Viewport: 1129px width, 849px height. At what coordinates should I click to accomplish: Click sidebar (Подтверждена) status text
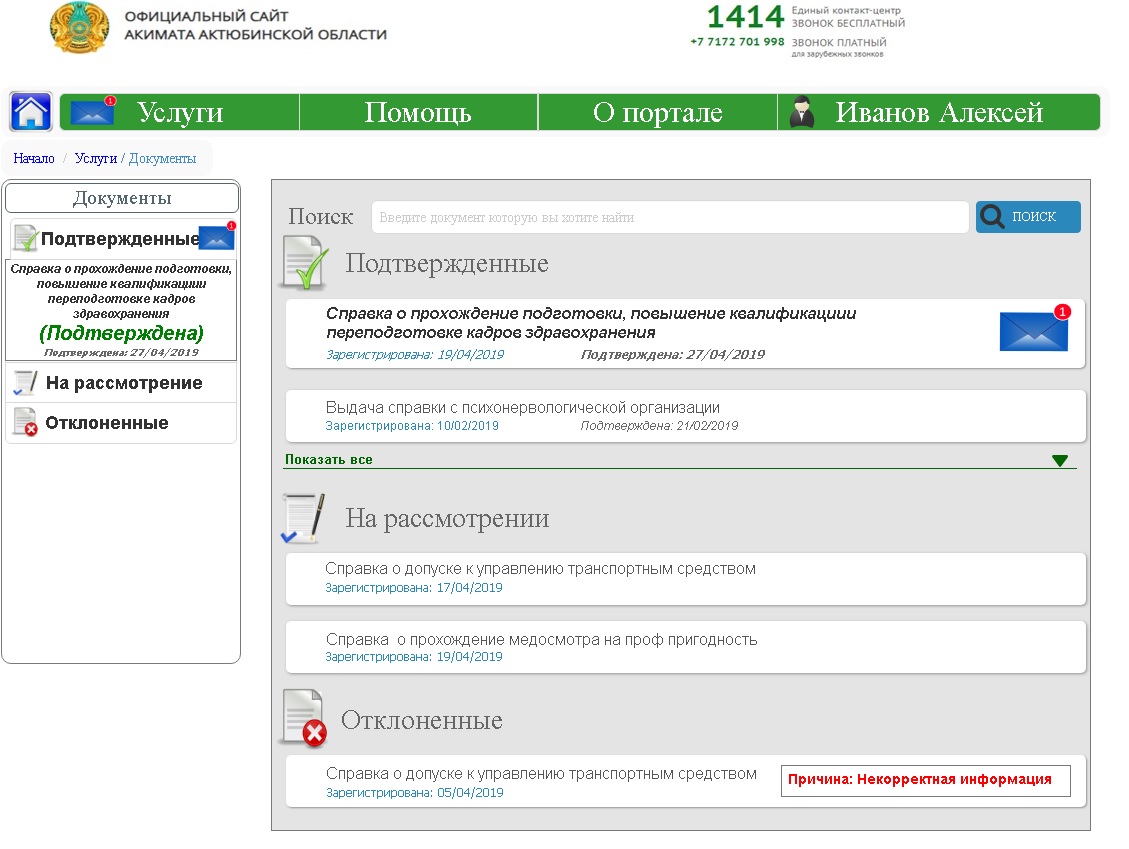click(x=121, y=333)
